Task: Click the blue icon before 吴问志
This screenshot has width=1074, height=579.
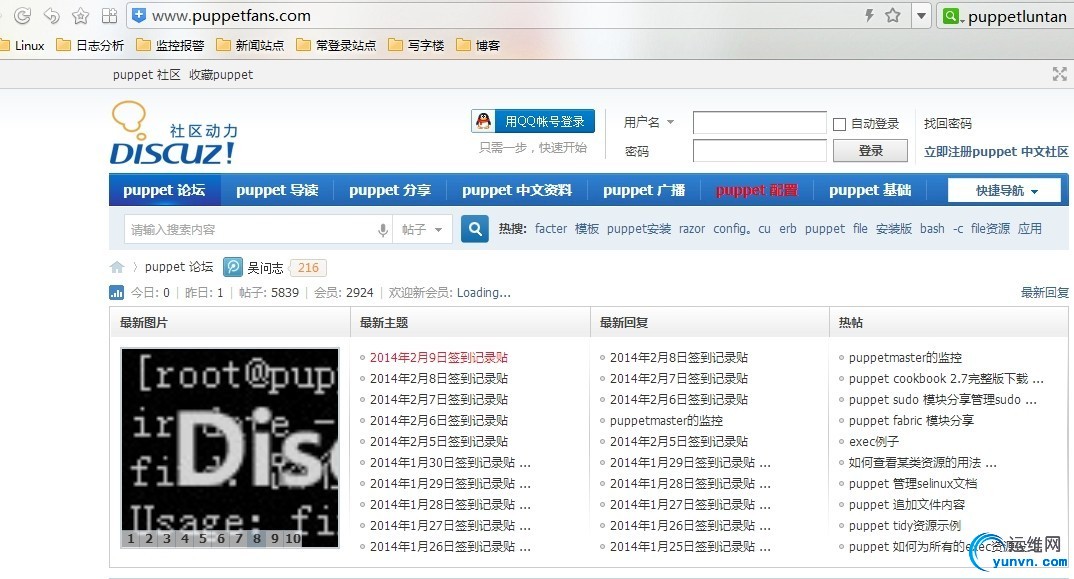Action: (x=233, y=267)
